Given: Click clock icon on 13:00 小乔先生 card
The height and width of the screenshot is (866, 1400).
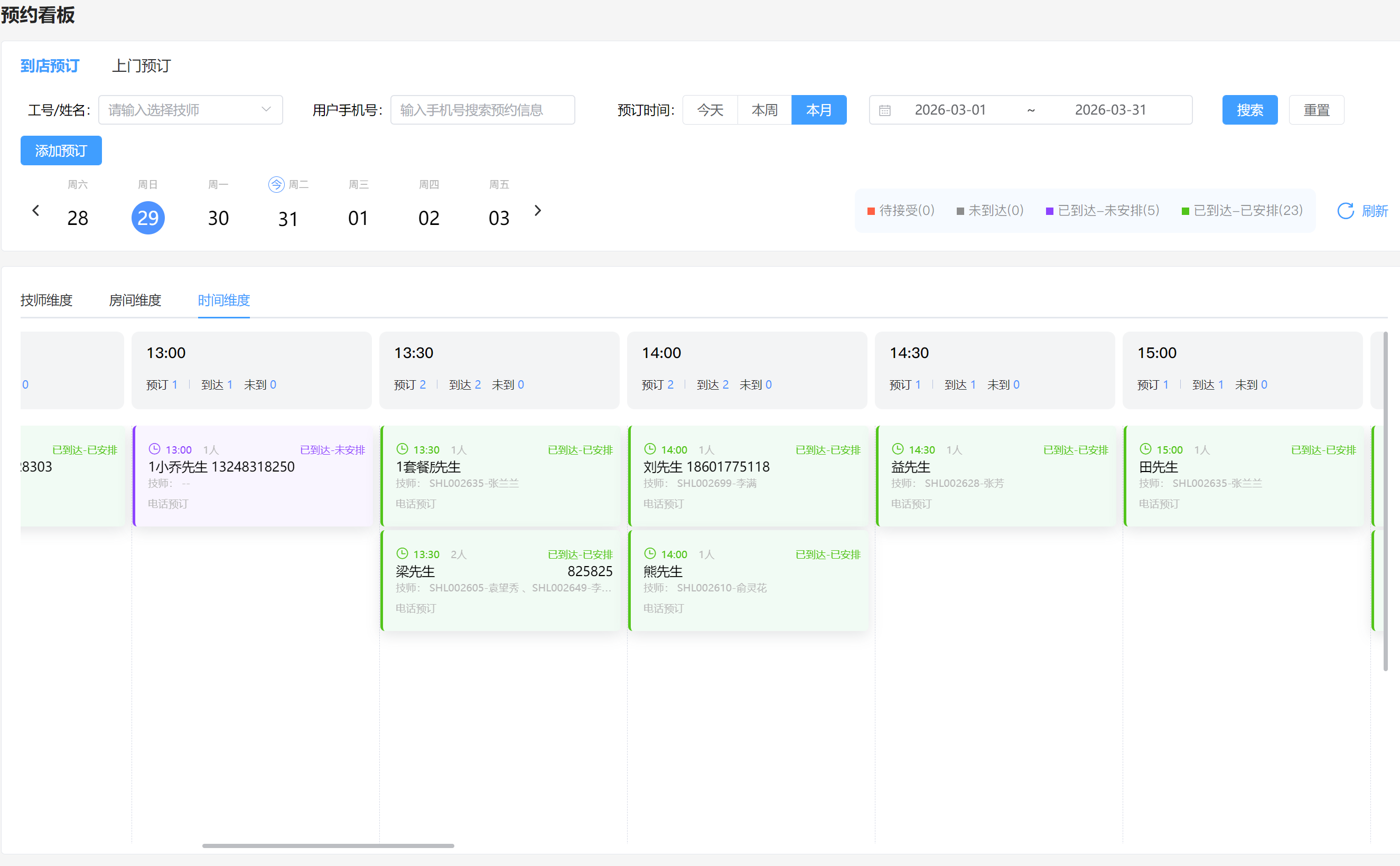Looking at the screenshot, I should pyautogui.click(x=154, y=449).
